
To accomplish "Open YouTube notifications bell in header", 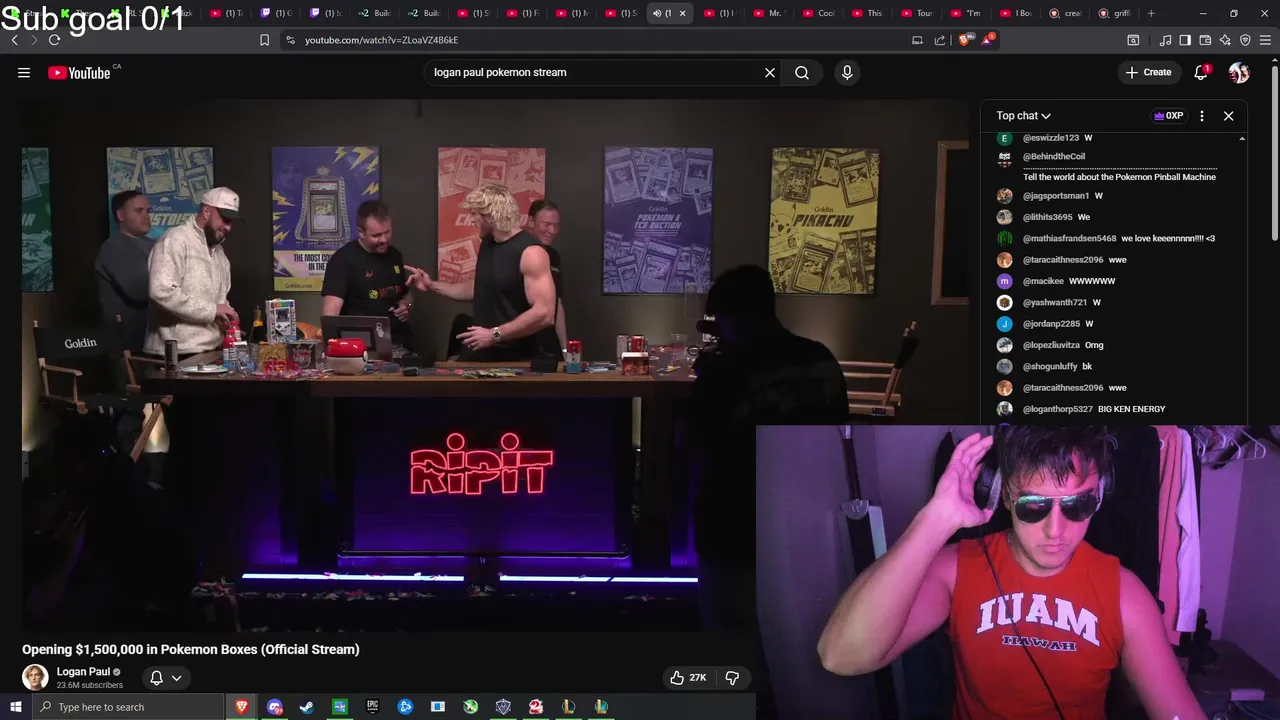I will 1202,72.
